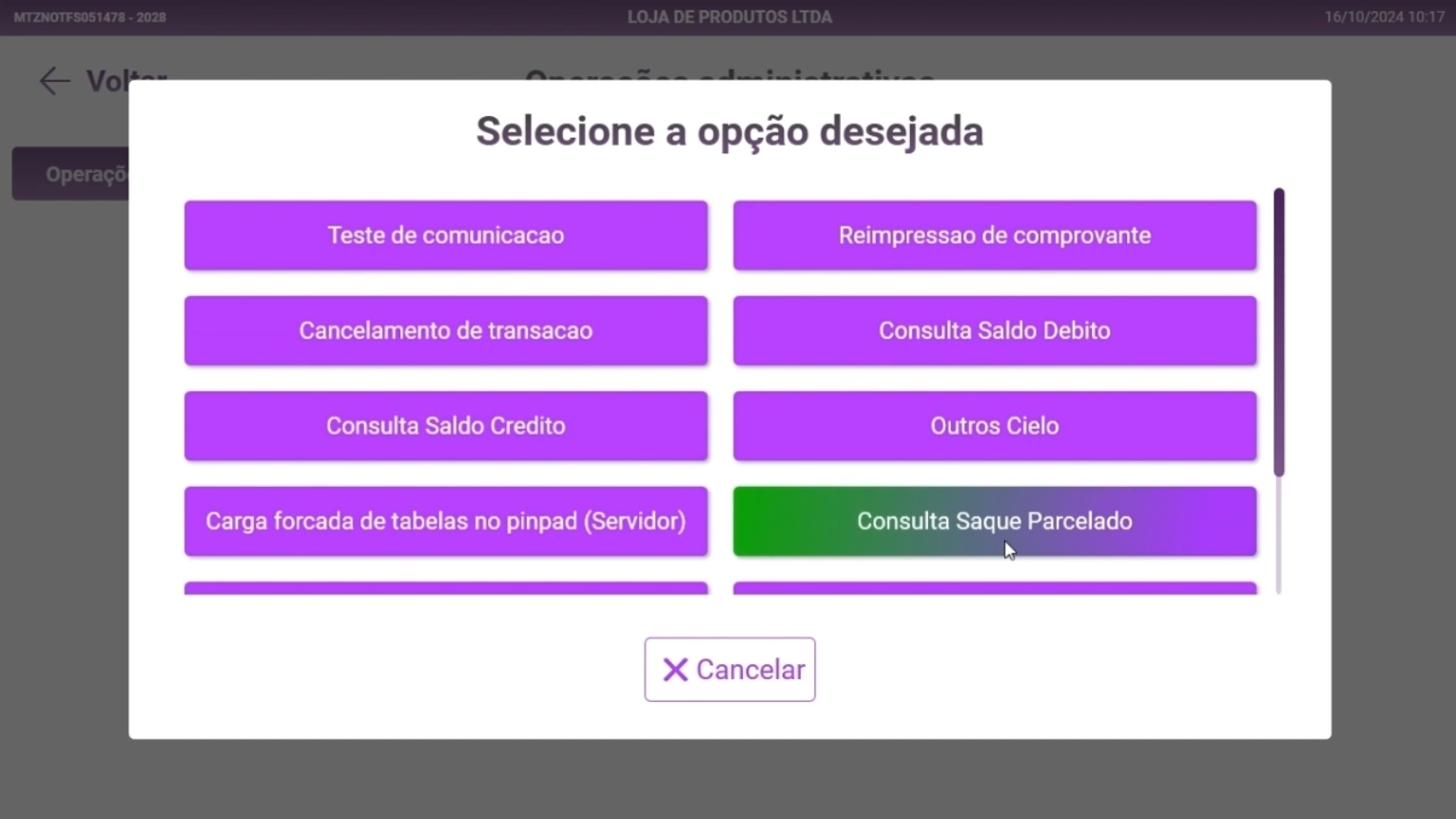1456x819 pixels.
Task: Select the highlighted Consulta Saque Parcelado
Action: pos(994,520)
